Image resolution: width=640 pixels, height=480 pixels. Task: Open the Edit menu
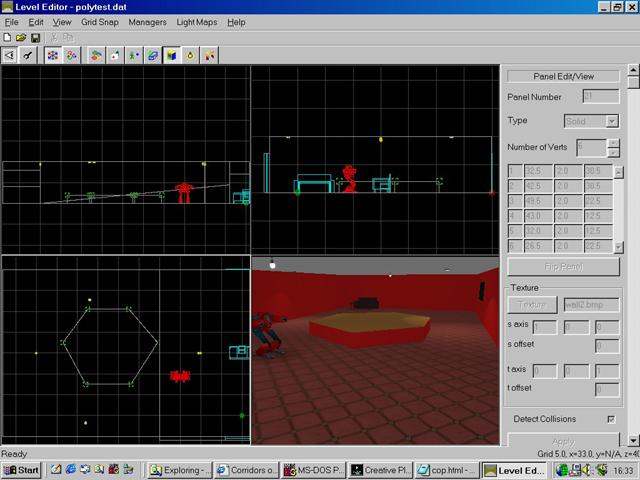(36, 22)
